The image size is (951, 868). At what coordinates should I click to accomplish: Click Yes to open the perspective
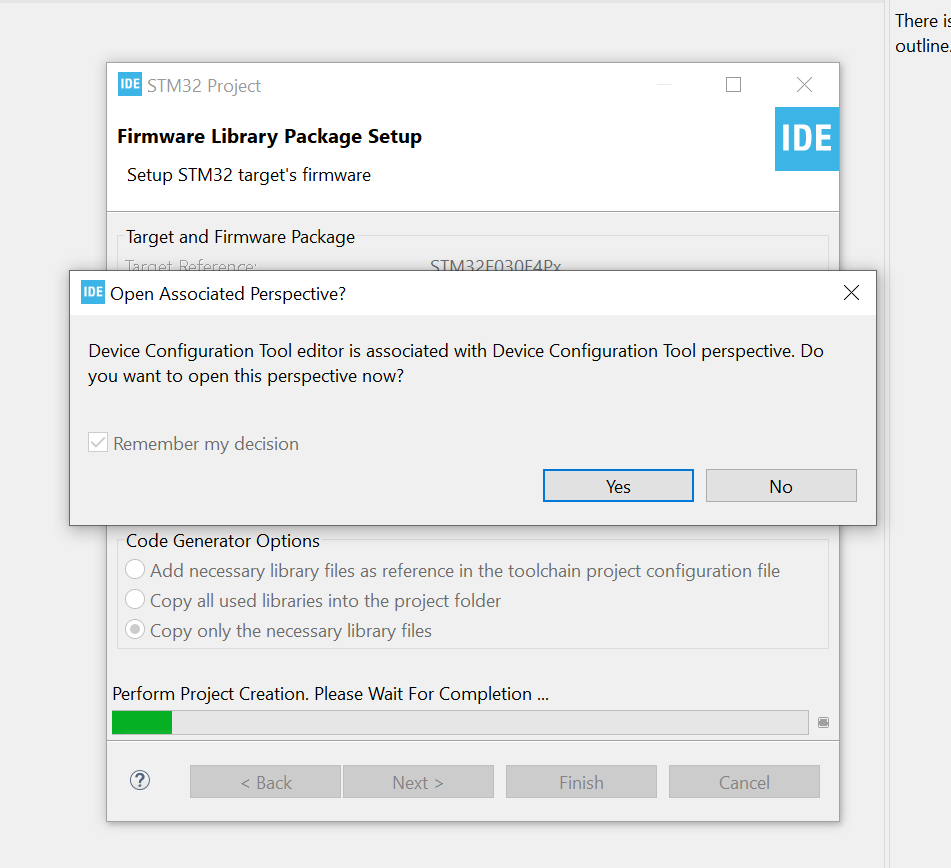(x=618, y=486)
